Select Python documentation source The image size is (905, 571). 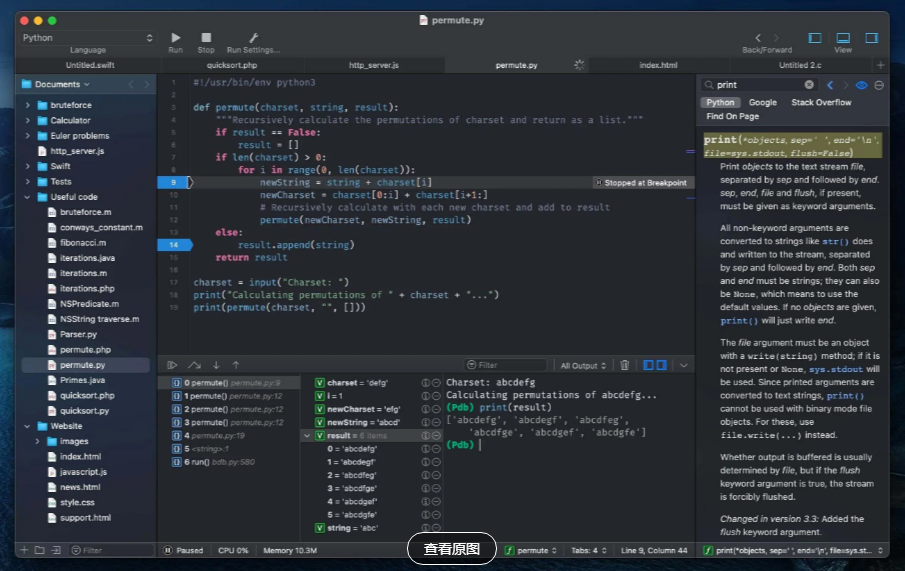pos(720,102)
